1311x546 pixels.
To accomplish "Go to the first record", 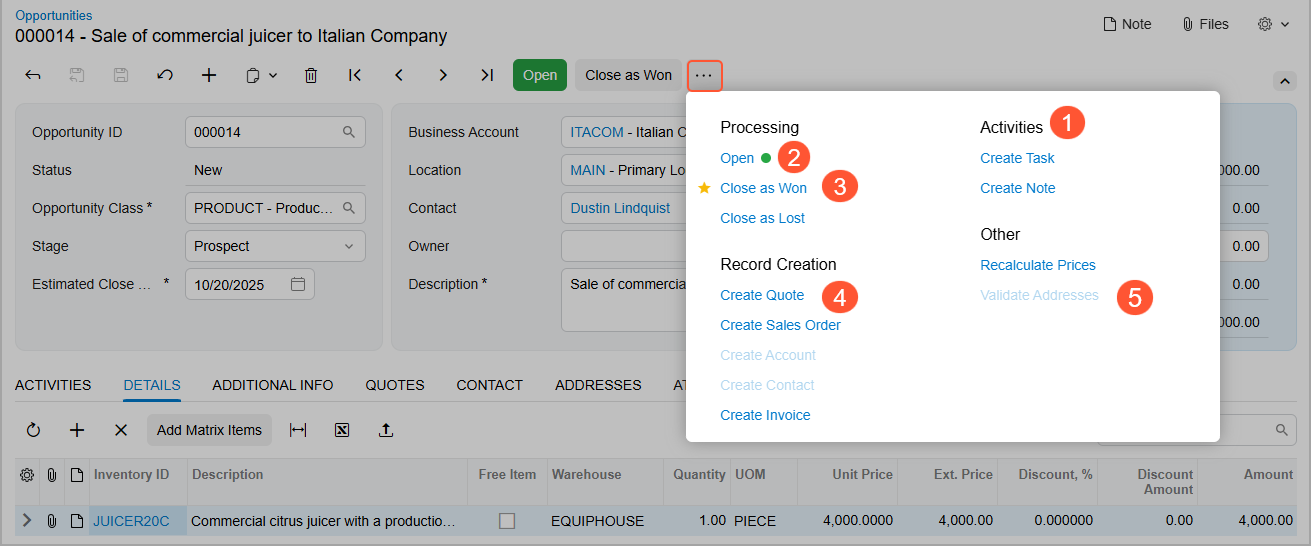I will click(x=355, y=75).
